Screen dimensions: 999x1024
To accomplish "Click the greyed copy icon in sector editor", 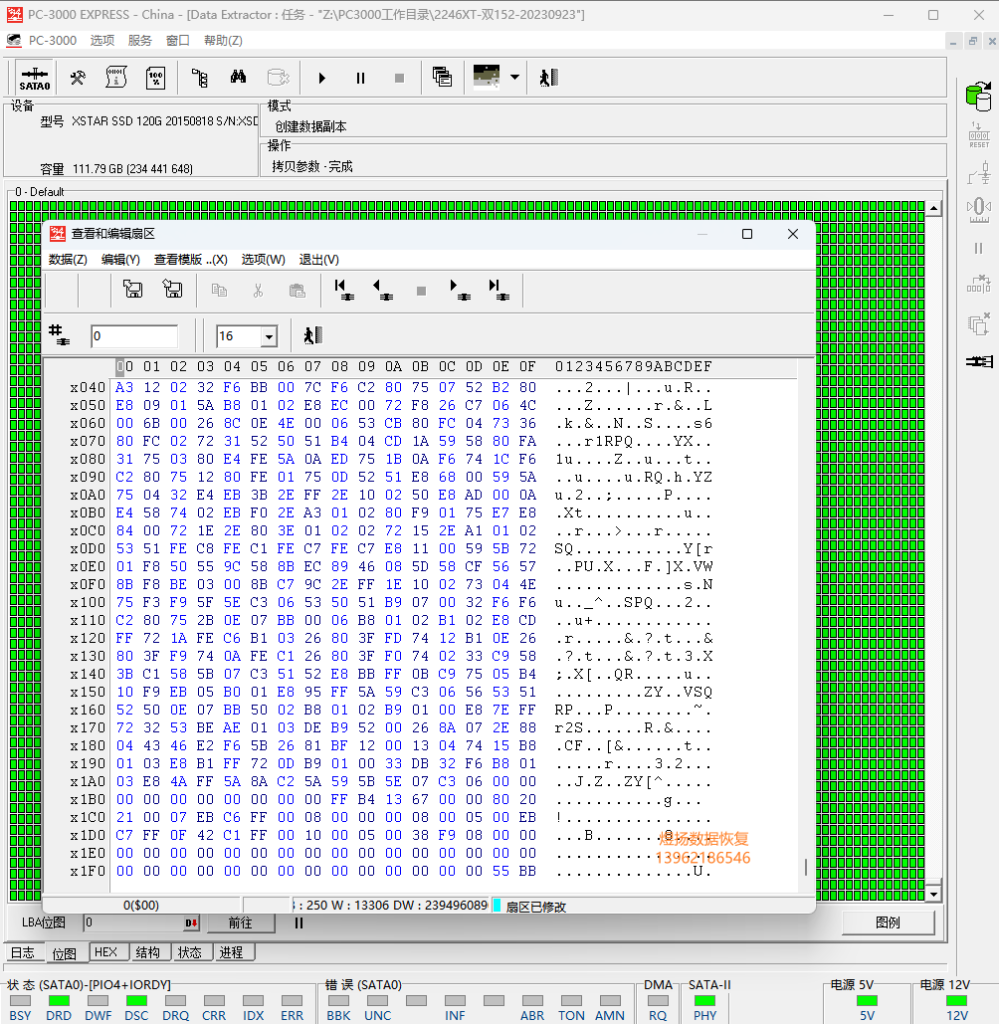I will tap(219, 291).
